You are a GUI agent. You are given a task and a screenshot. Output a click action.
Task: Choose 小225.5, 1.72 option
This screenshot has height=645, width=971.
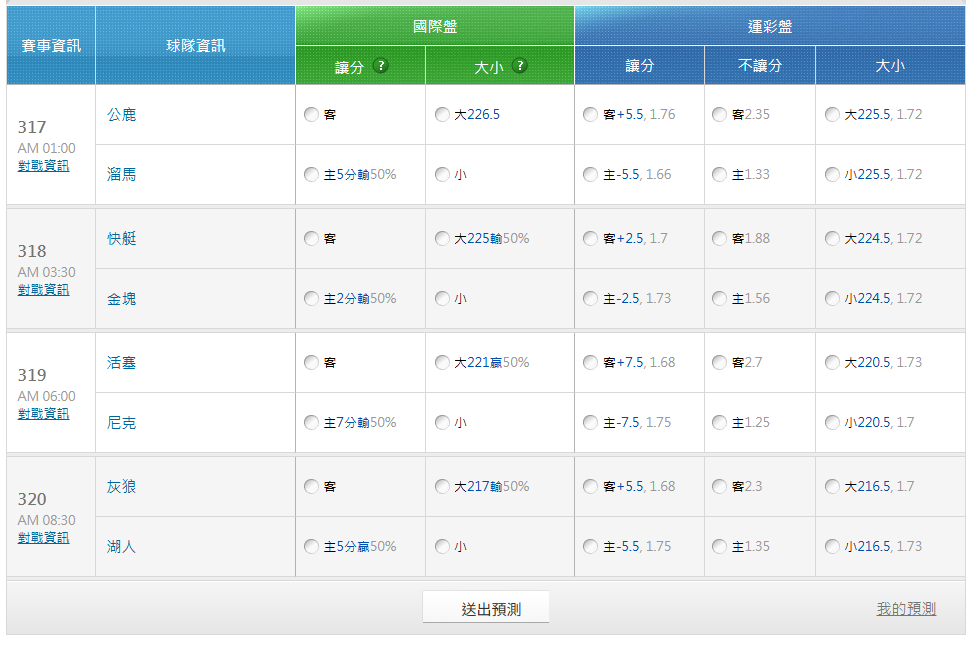point(832,175)
